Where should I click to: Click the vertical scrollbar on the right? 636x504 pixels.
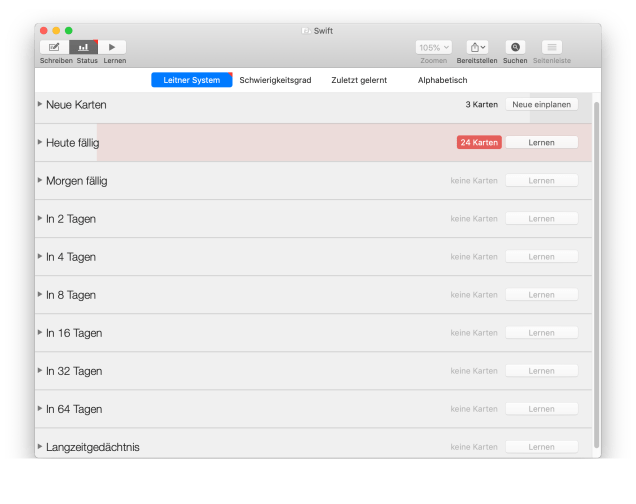click(597, 270)
